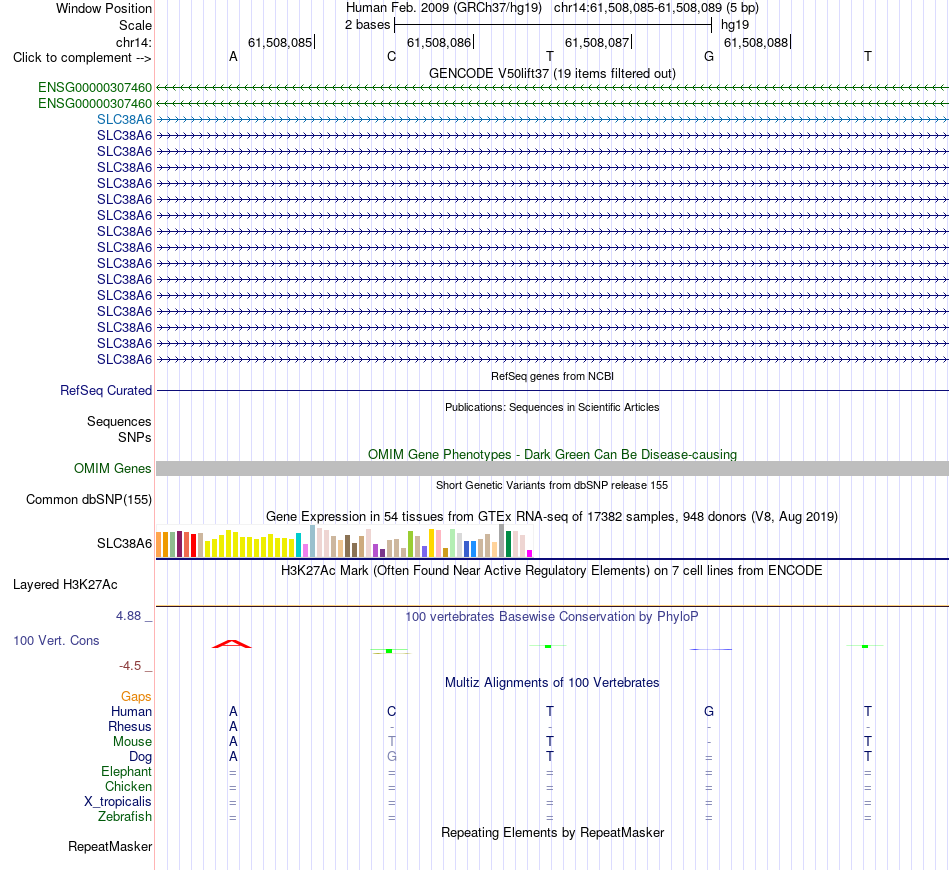The width and height of the screenshot is (950, 870).
Task: Click the Human species label
Action: tap(131, 711)
